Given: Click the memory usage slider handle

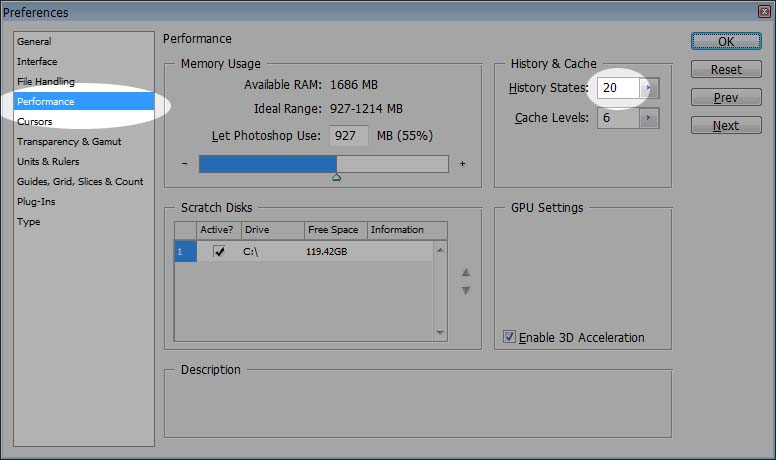Looking at the screenshot, I should click(337, 177).
